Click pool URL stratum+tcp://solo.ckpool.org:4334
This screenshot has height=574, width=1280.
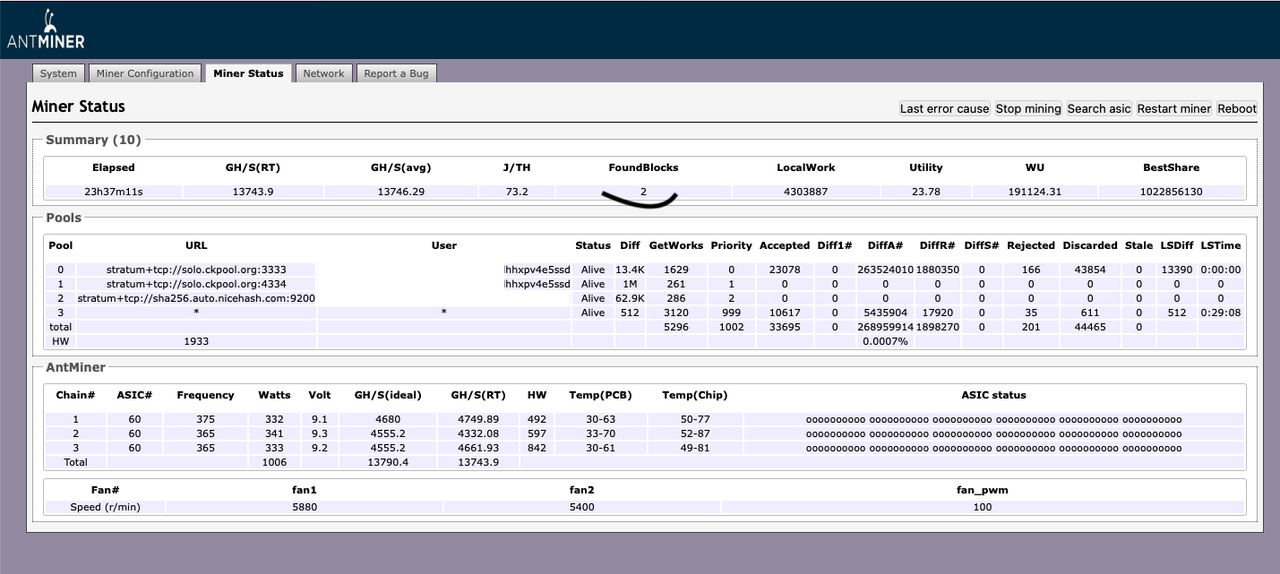(x=196, y=284)
